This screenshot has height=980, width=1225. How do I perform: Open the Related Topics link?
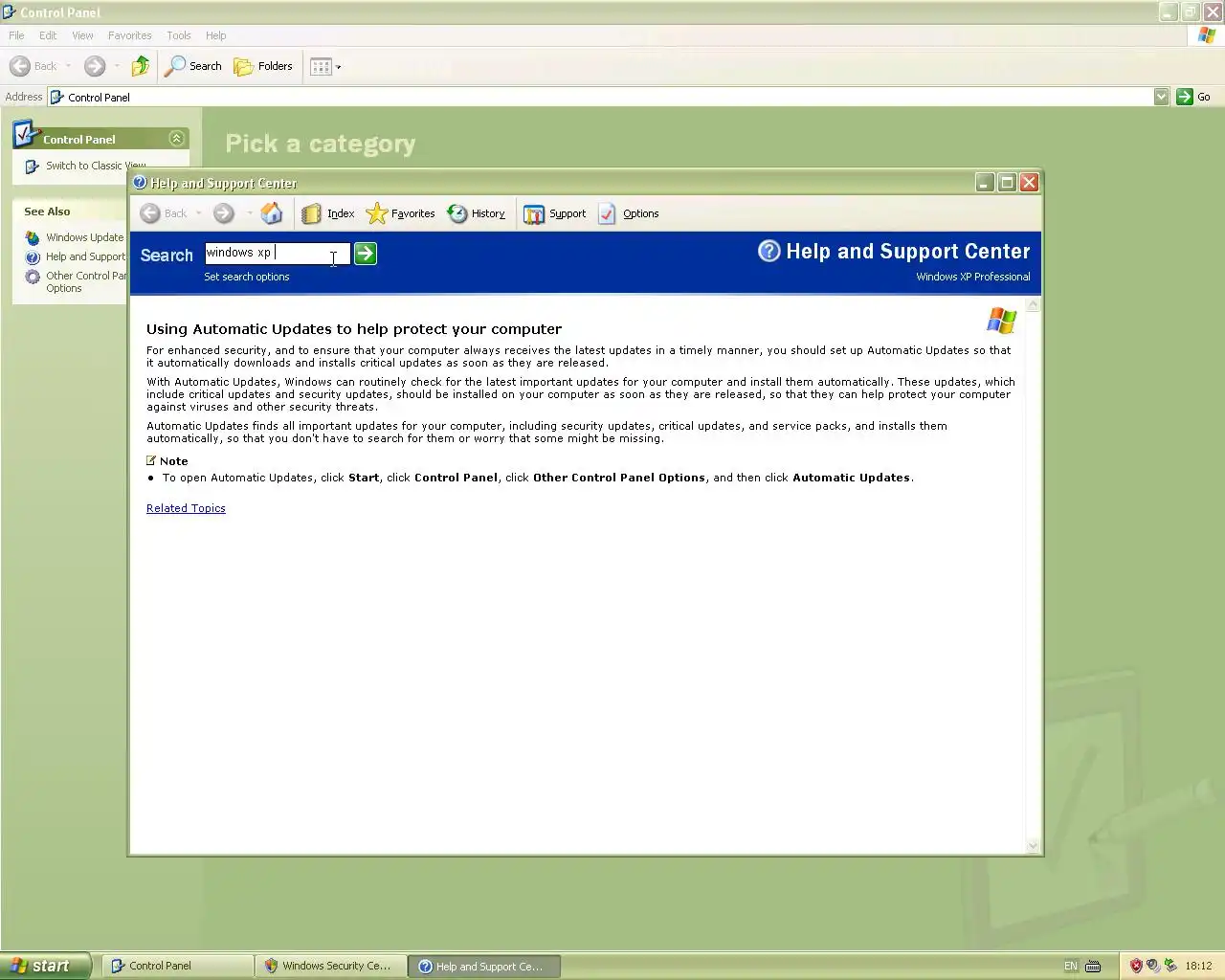(x=186, y=508)
